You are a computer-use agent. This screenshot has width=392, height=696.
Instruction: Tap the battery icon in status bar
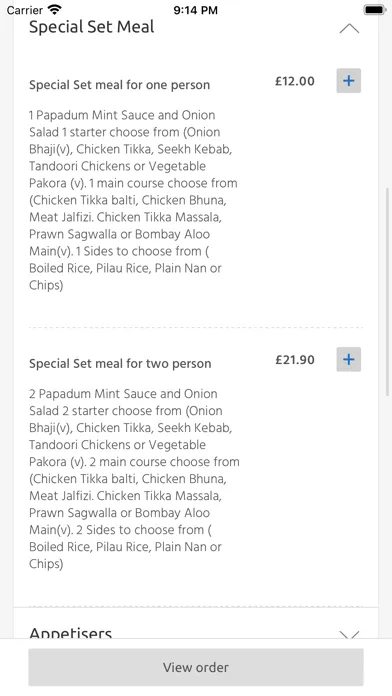[x=375, y=9]
